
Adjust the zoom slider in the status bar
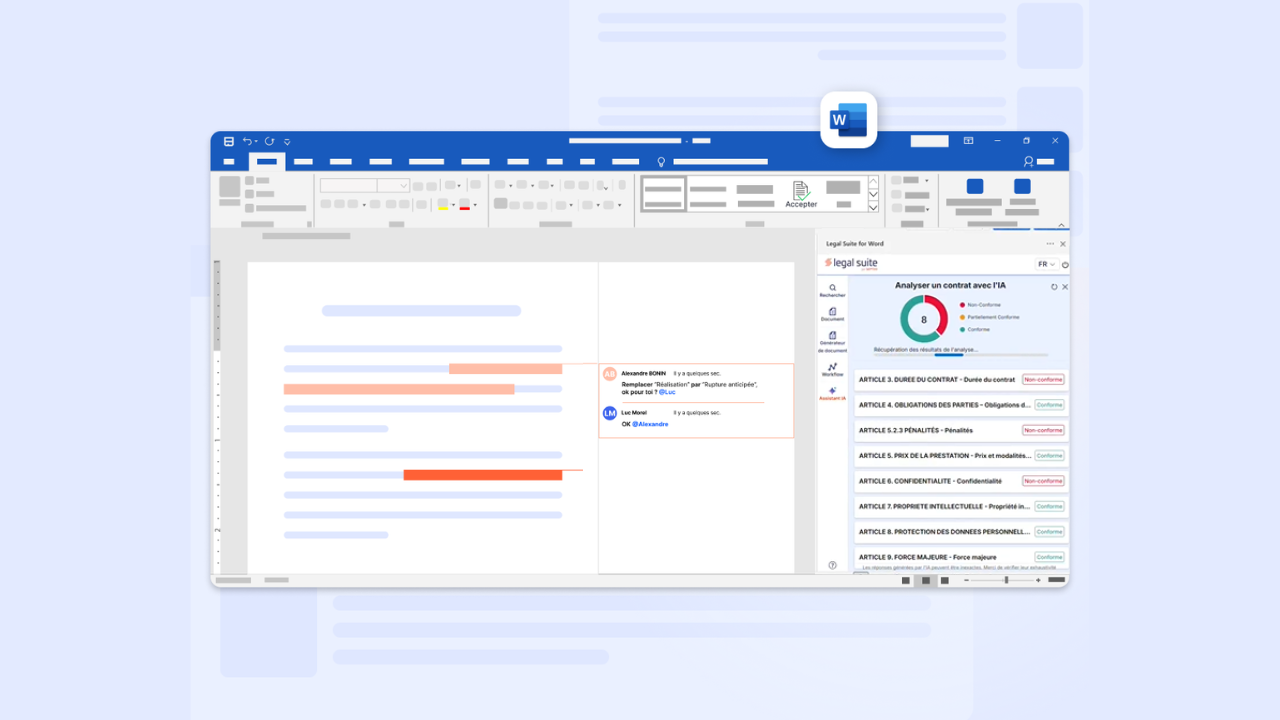(1006, 580)
